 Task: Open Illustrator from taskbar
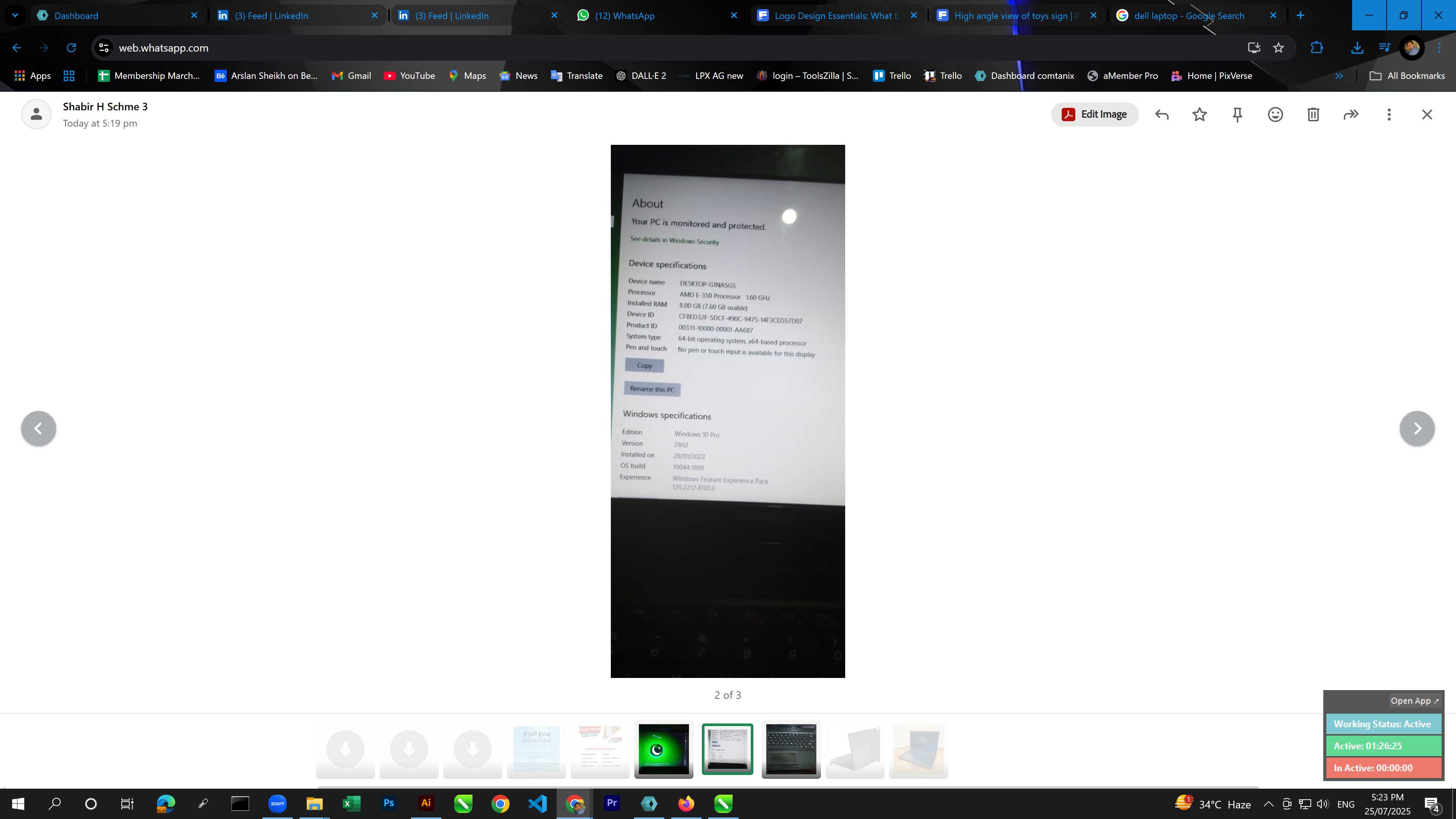pos(426,804)
